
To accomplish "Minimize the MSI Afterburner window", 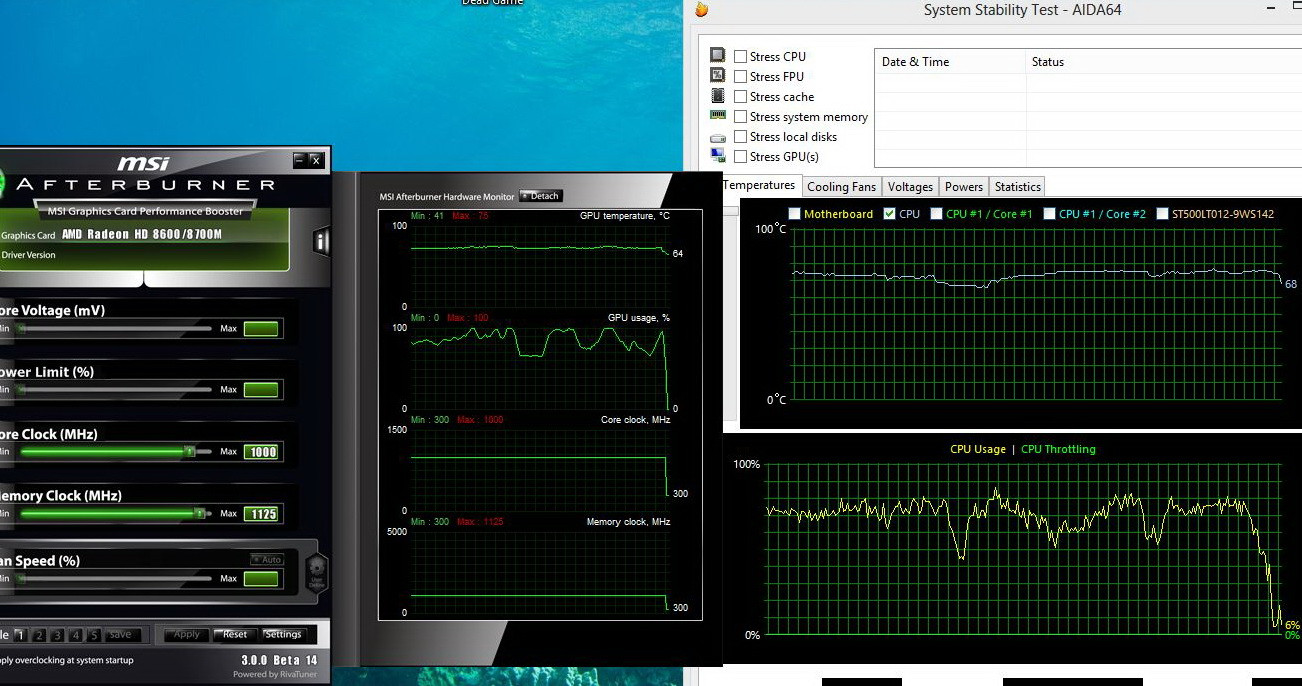I will click(x=300, y=160).
